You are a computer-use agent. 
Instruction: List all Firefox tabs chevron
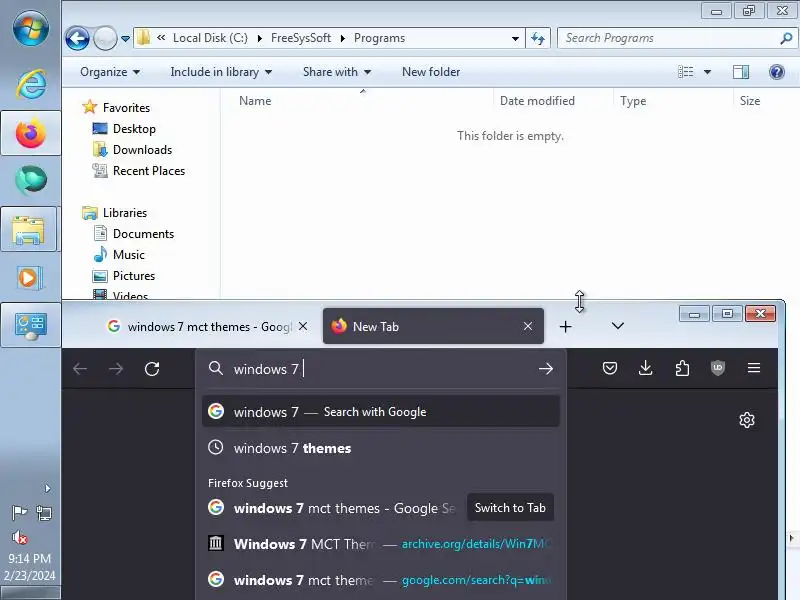pos(617,326)
